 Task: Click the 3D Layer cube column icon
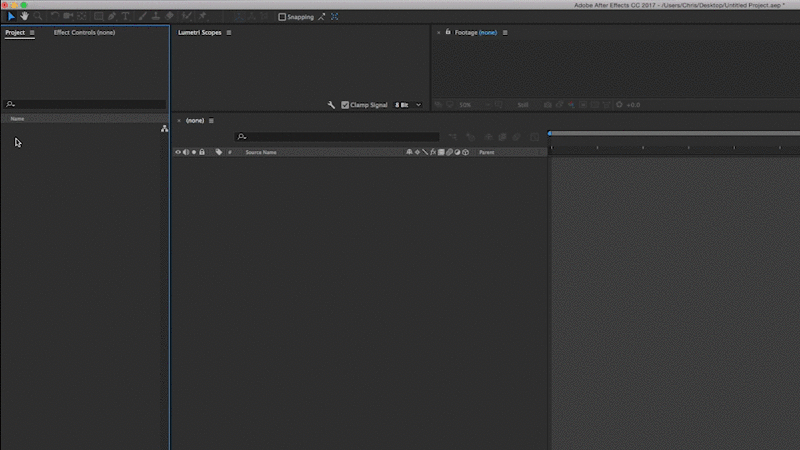click(465, 152)
